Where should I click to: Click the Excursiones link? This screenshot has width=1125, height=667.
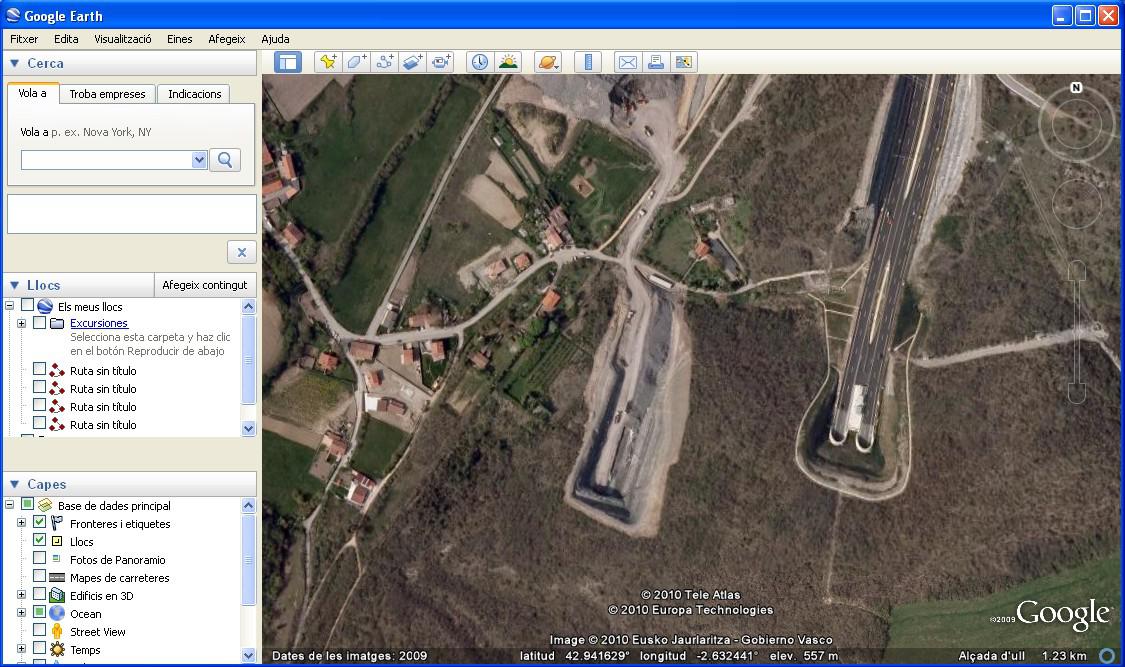[99, 323]
